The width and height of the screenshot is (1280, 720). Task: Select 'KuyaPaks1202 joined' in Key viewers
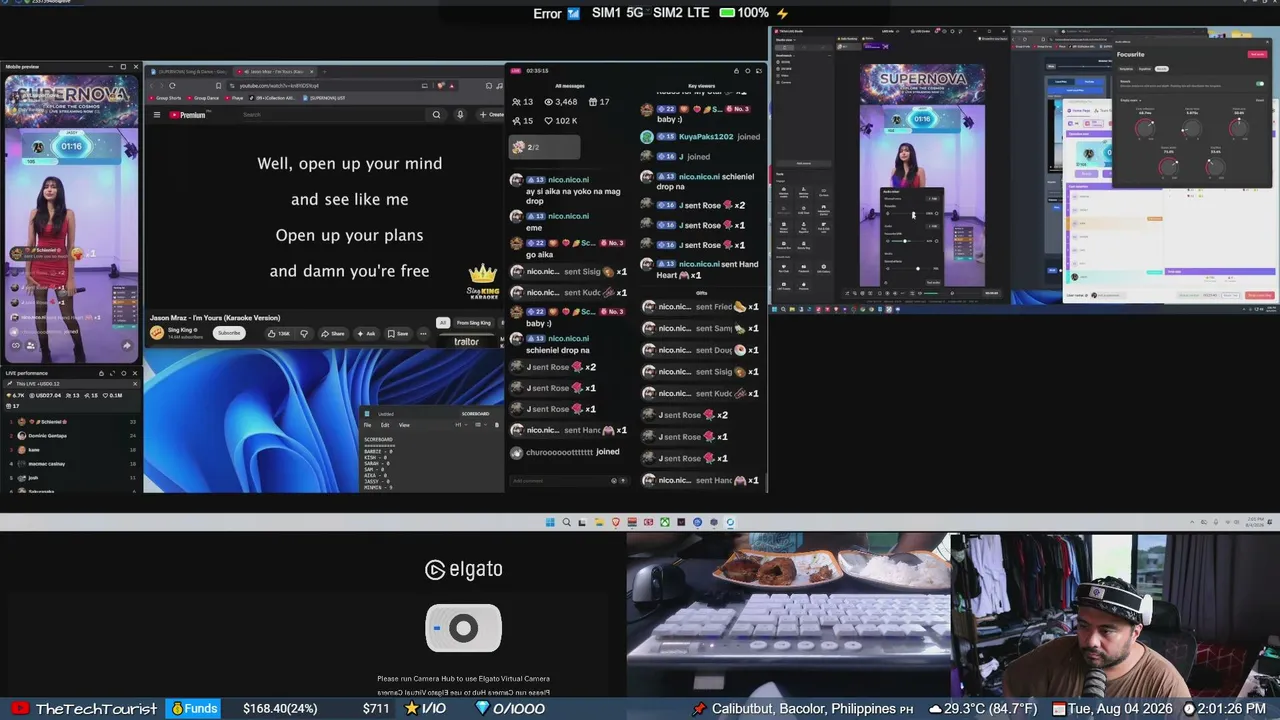700,137
